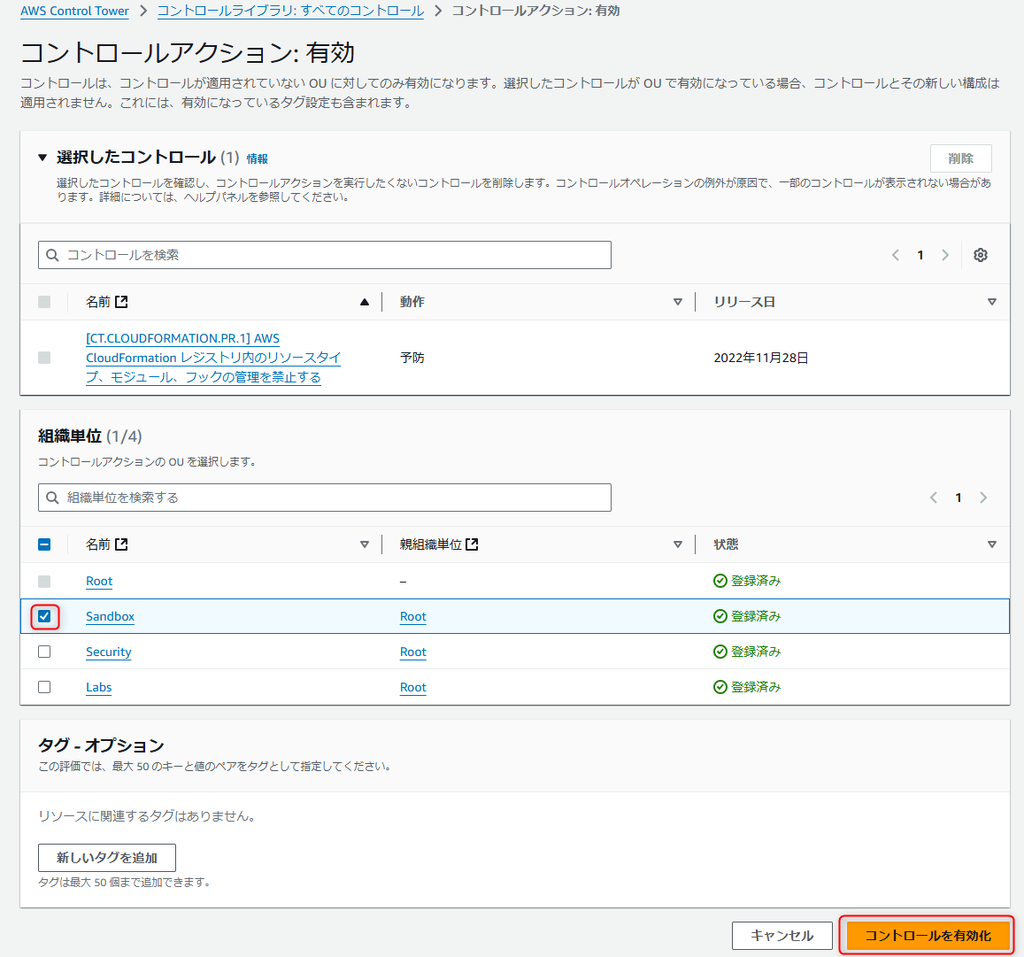Click the 登録済み check icon on the Sandbox row
1024x957 pixels.
pyautogui.click(x=720, y=616)
